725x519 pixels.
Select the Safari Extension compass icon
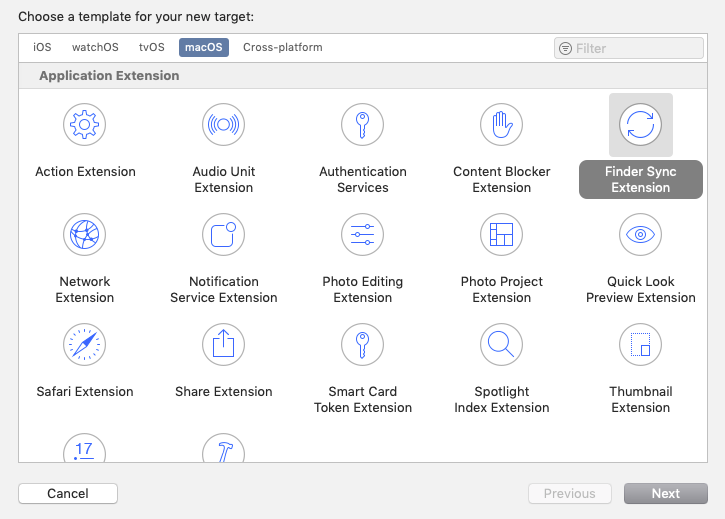pos(85,345)
